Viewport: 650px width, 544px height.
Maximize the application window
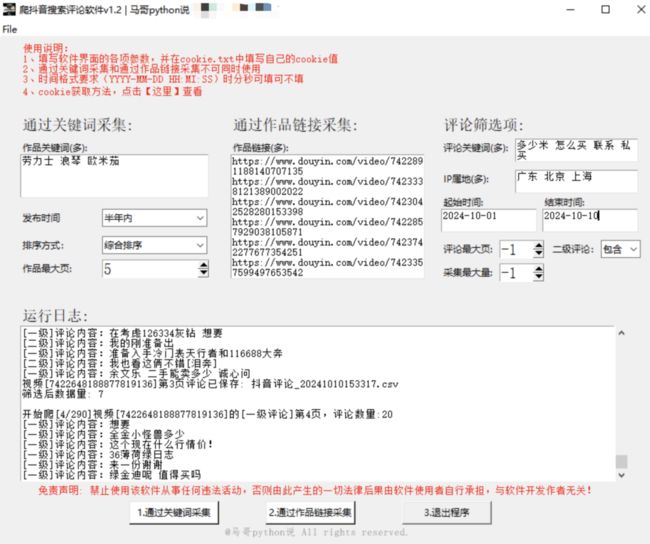click(x=606, y=9)
